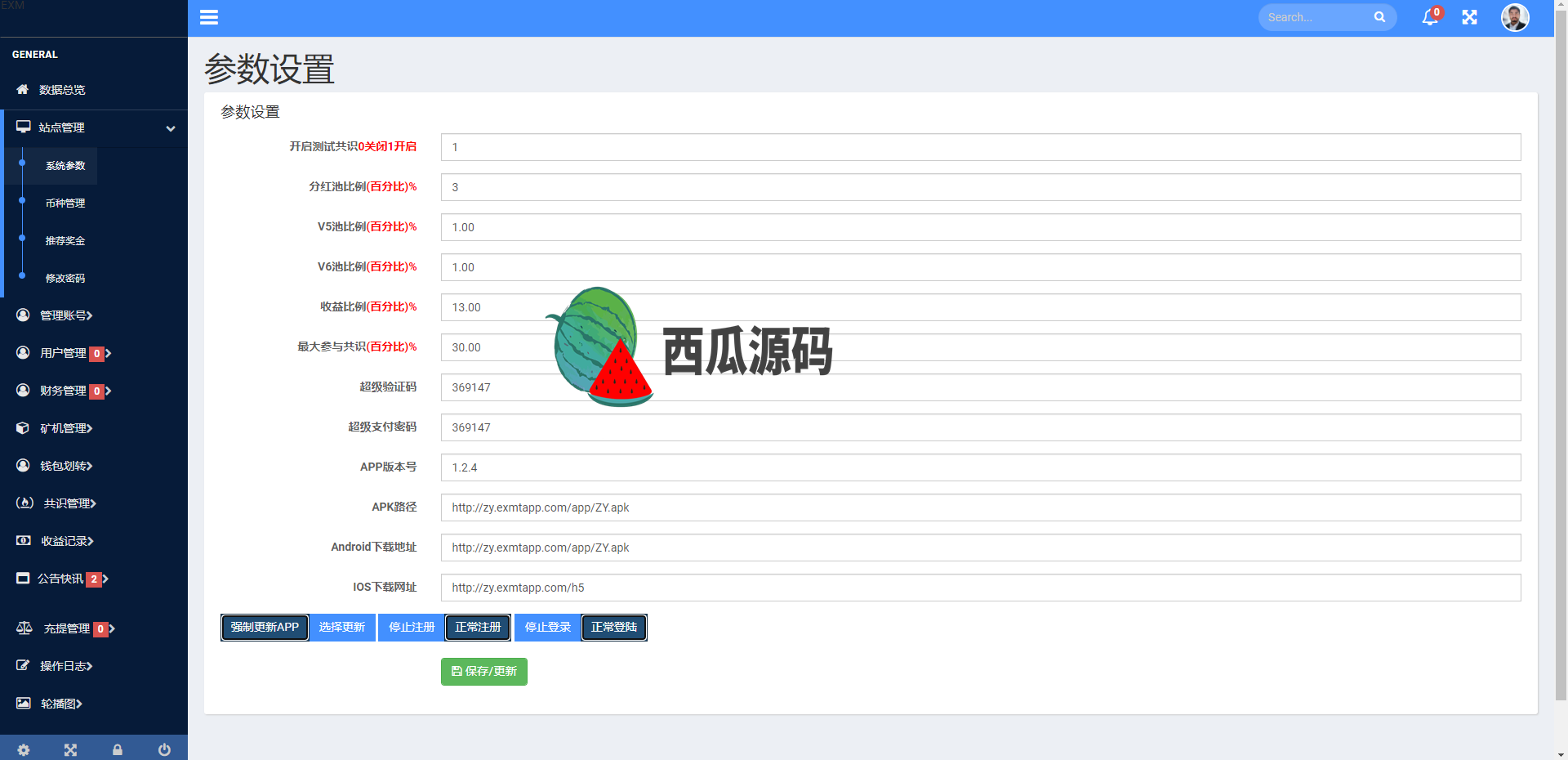The image size is (1568, 760).
Task: Click the icon beside 钱包划转
Action: pos(23,465)
